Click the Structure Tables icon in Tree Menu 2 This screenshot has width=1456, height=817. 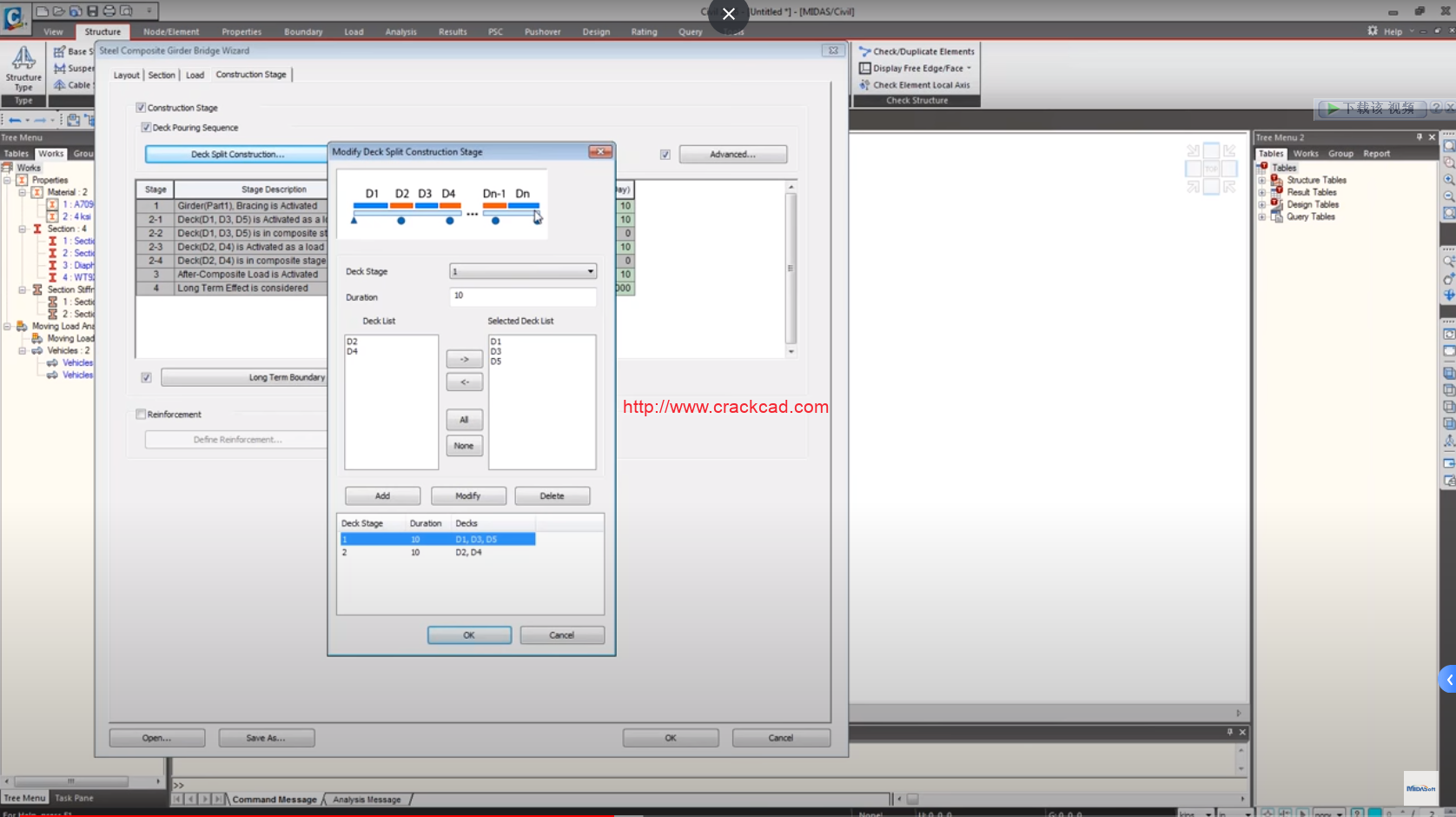click(1276, 180)
